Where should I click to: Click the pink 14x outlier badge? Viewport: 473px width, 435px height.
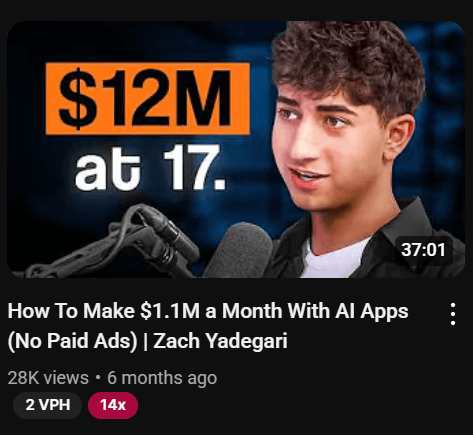[113, 405]
